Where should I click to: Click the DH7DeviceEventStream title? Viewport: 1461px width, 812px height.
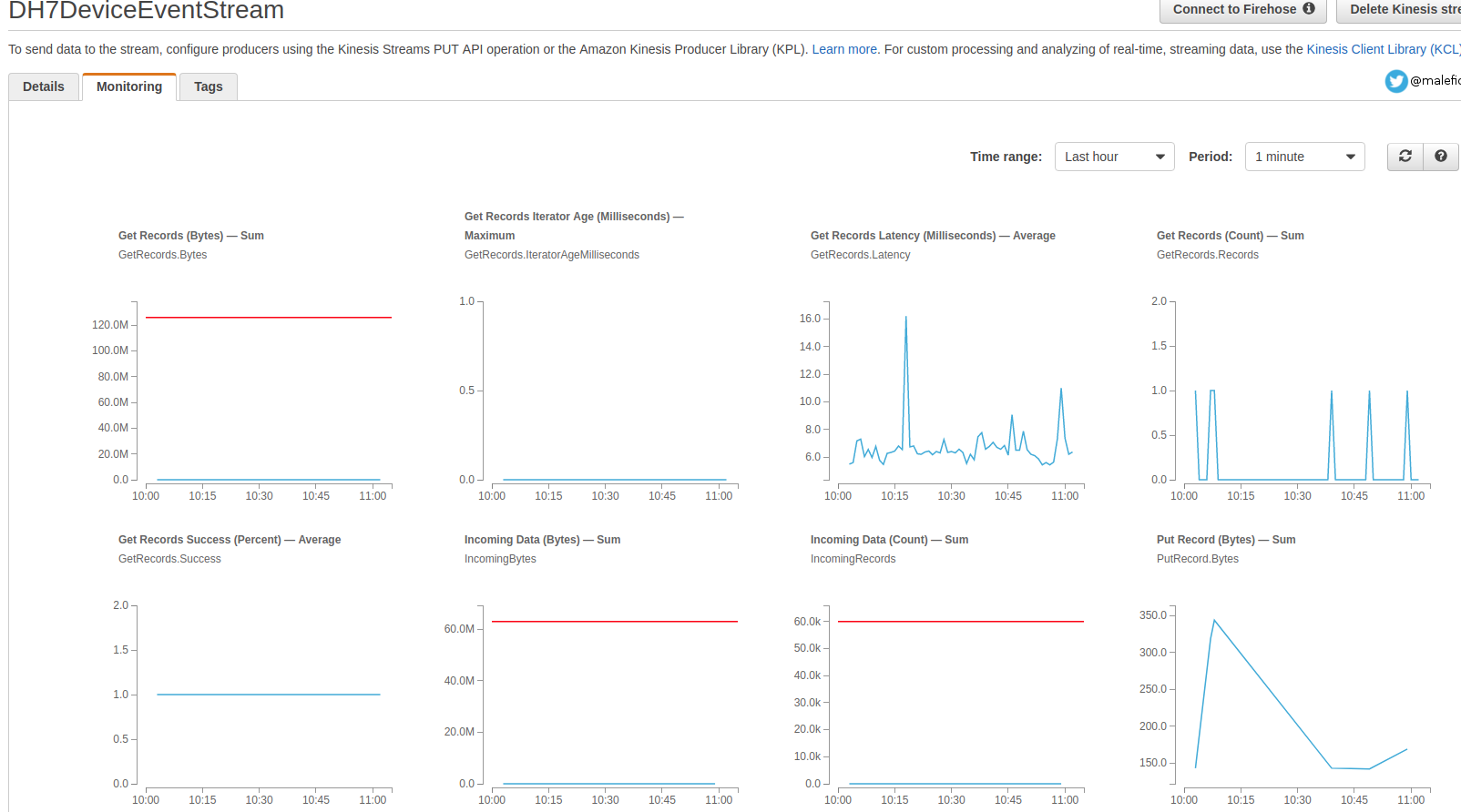(x=147, y=11)
